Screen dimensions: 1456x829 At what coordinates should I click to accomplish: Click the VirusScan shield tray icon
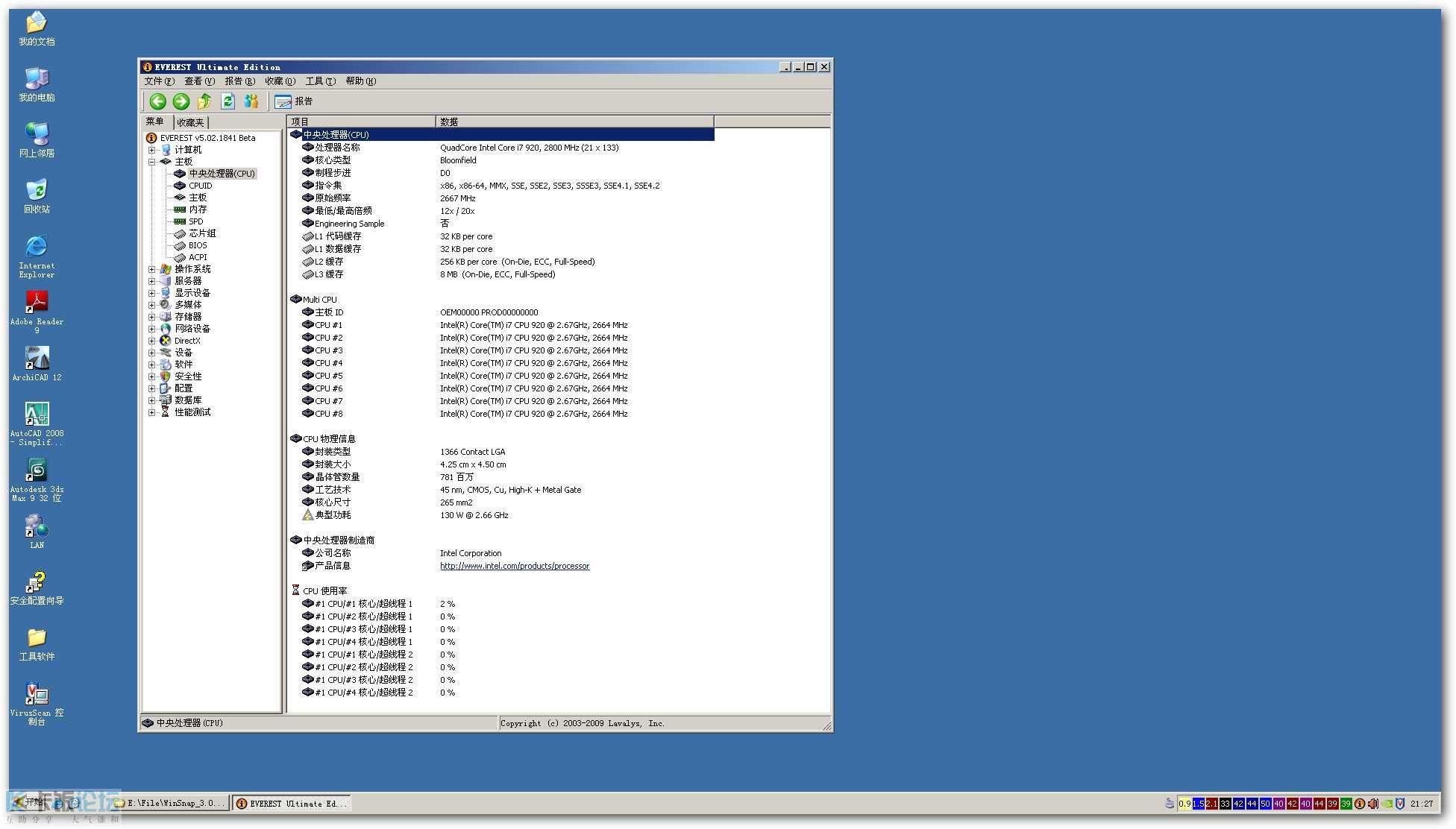point(1400,804)
